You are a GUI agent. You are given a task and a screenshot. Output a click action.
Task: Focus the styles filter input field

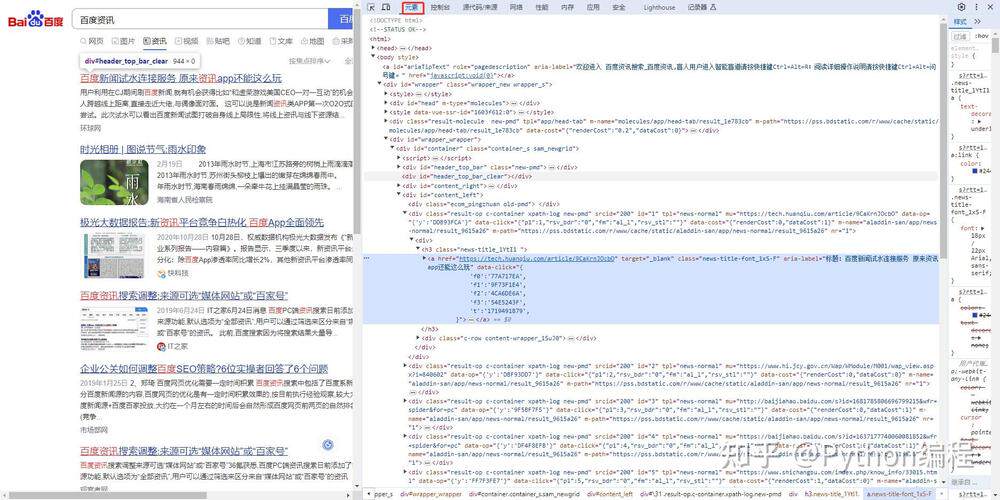pos(960,36)
